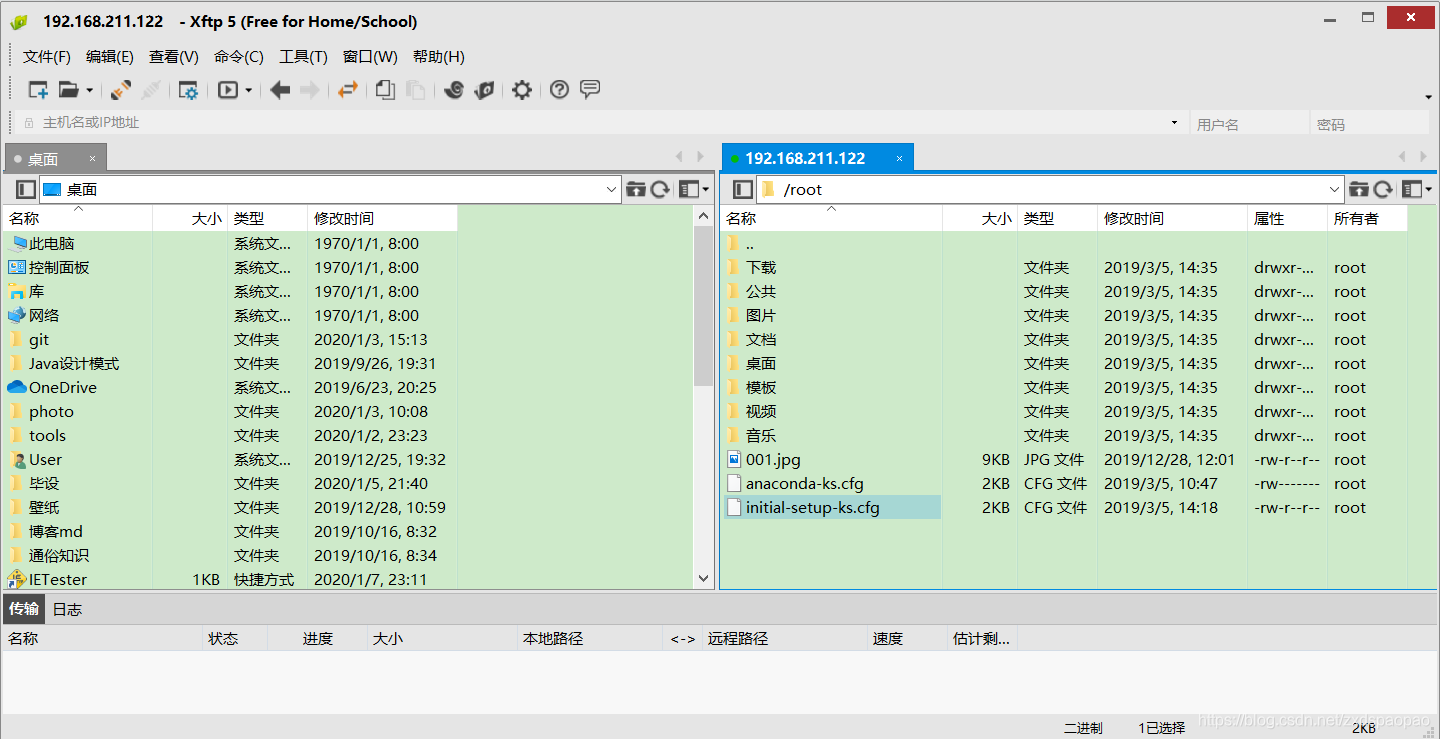
Task: Sort local files by 大小 column
Action: [190, 218]
